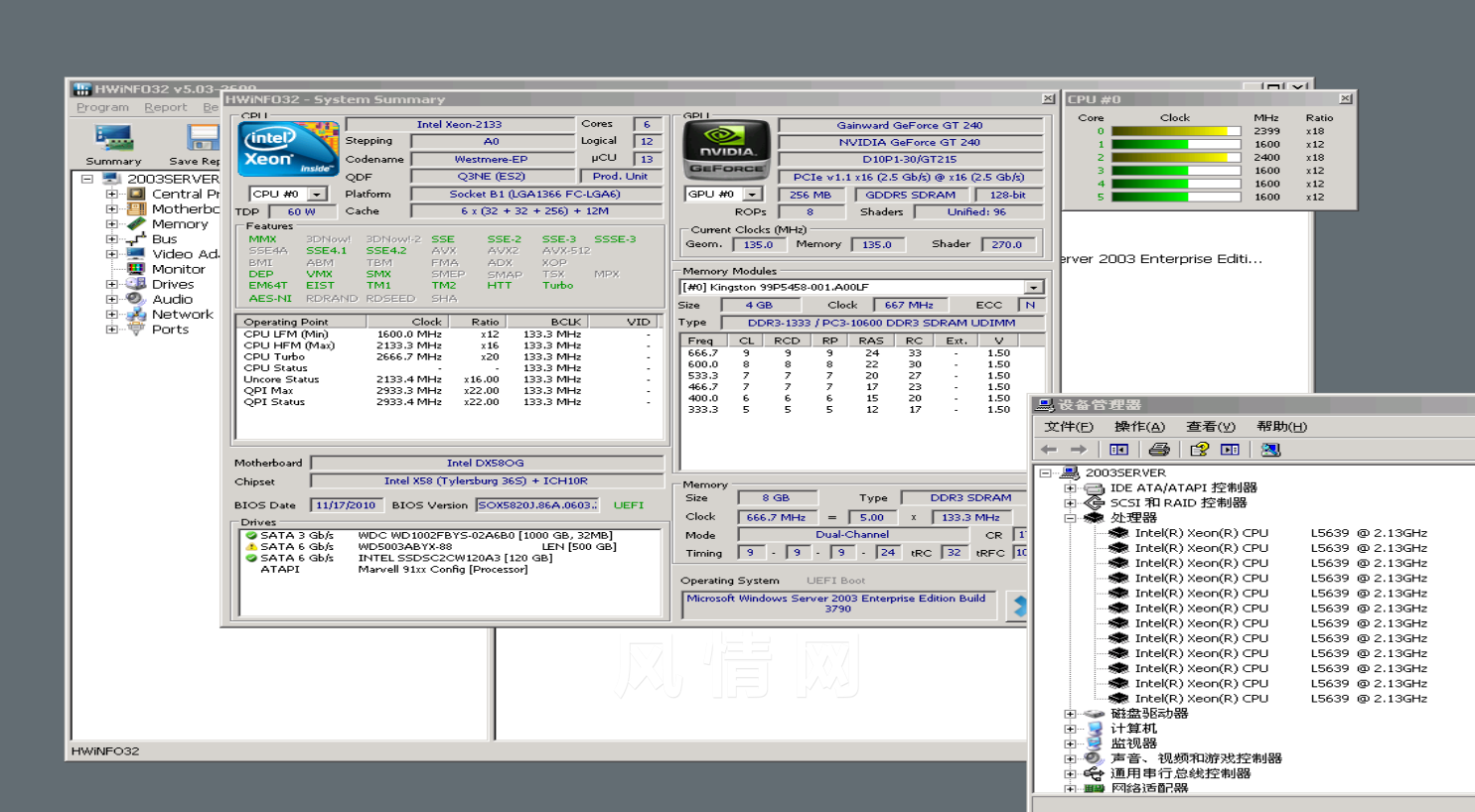
Task: Click the scan for hardware changes icon
Action: [x=1269, y=450]
